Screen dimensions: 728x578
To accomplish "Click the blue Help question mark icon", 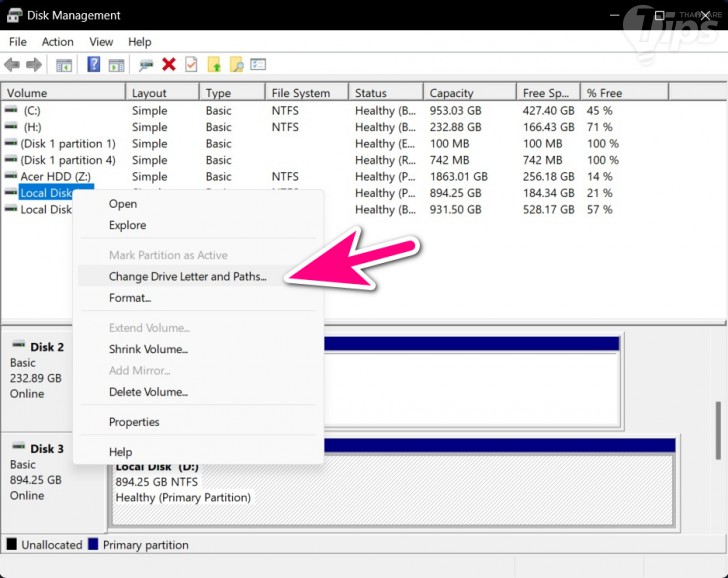I will [x=93, y=65].
